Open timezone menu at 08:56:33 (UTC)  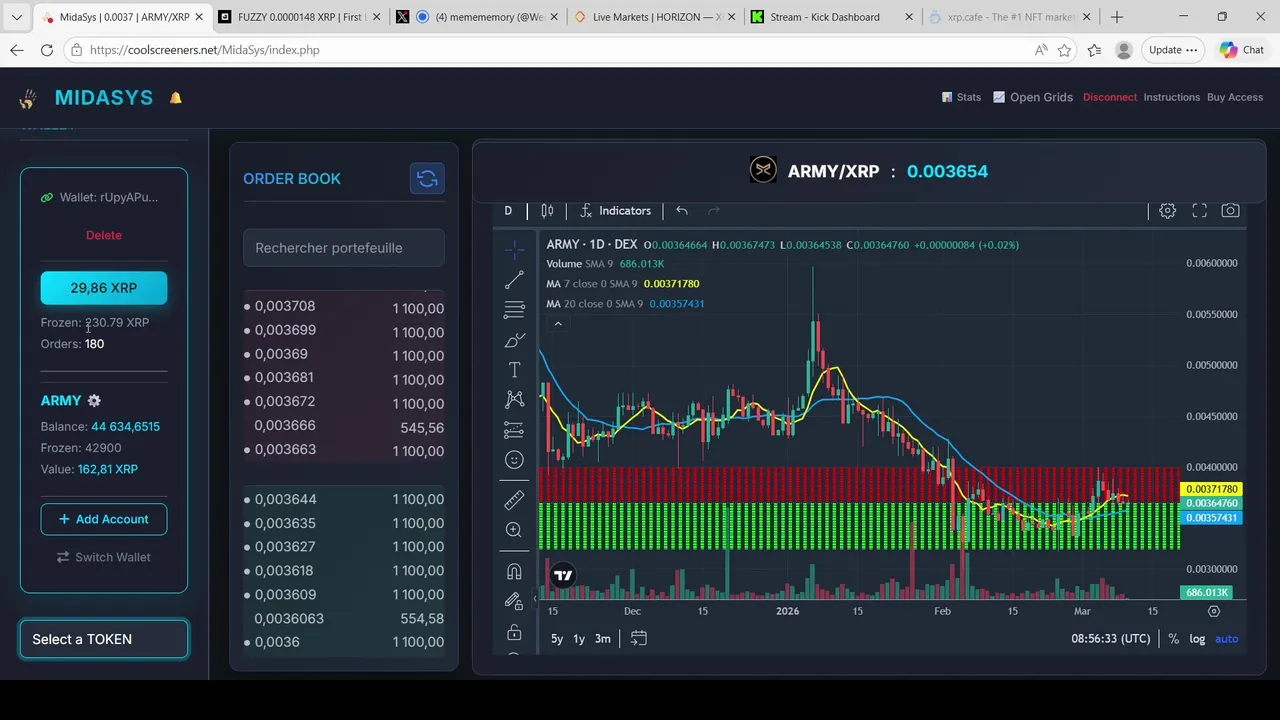[x=1110, y=639]
